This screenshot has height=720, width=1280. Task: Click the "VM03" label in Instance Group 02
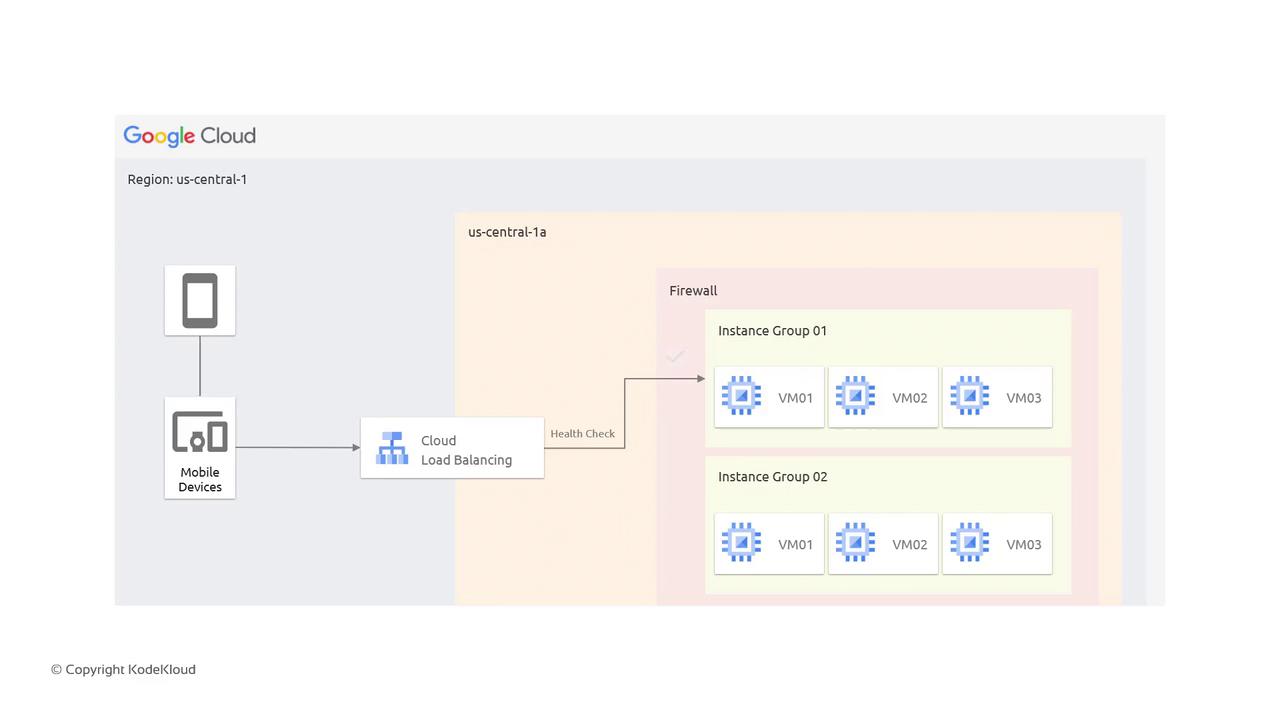pyautogui.click(x=1024, y=545)
